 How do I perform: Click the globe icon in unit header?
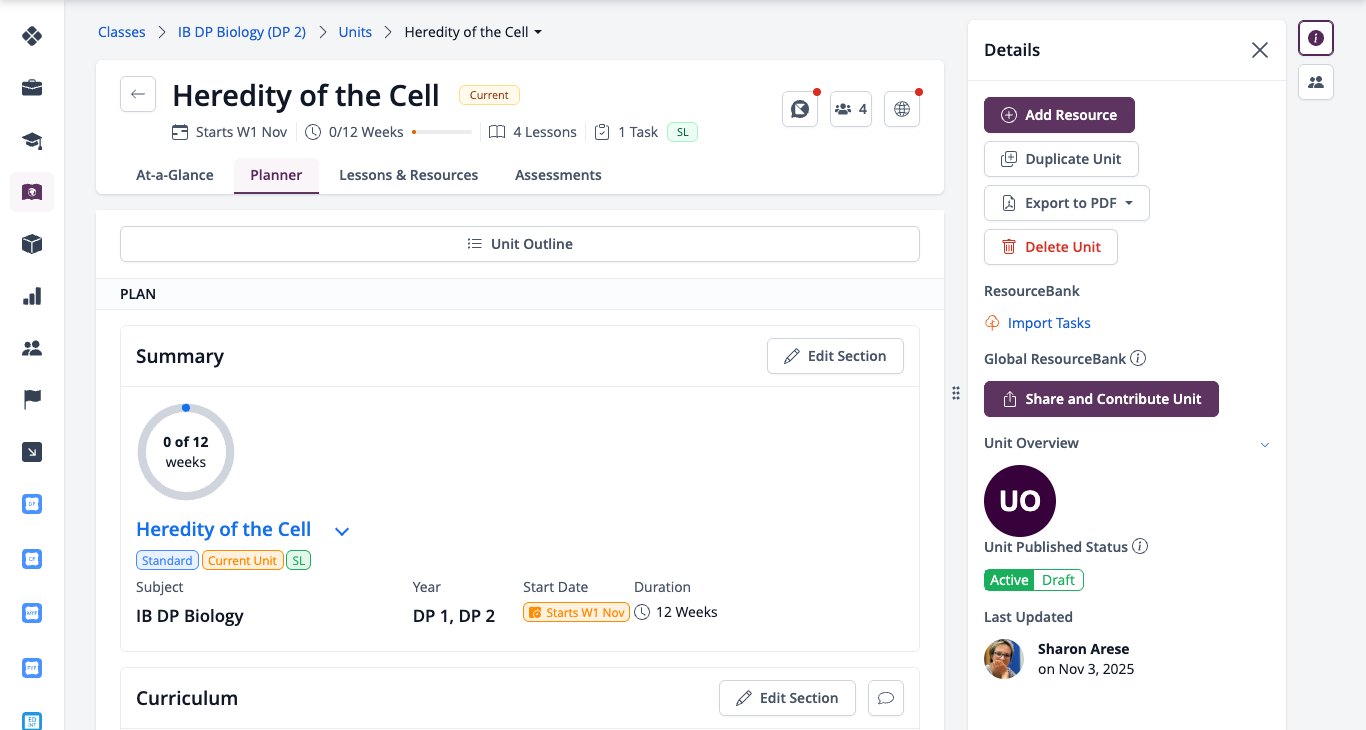[902, 109]
